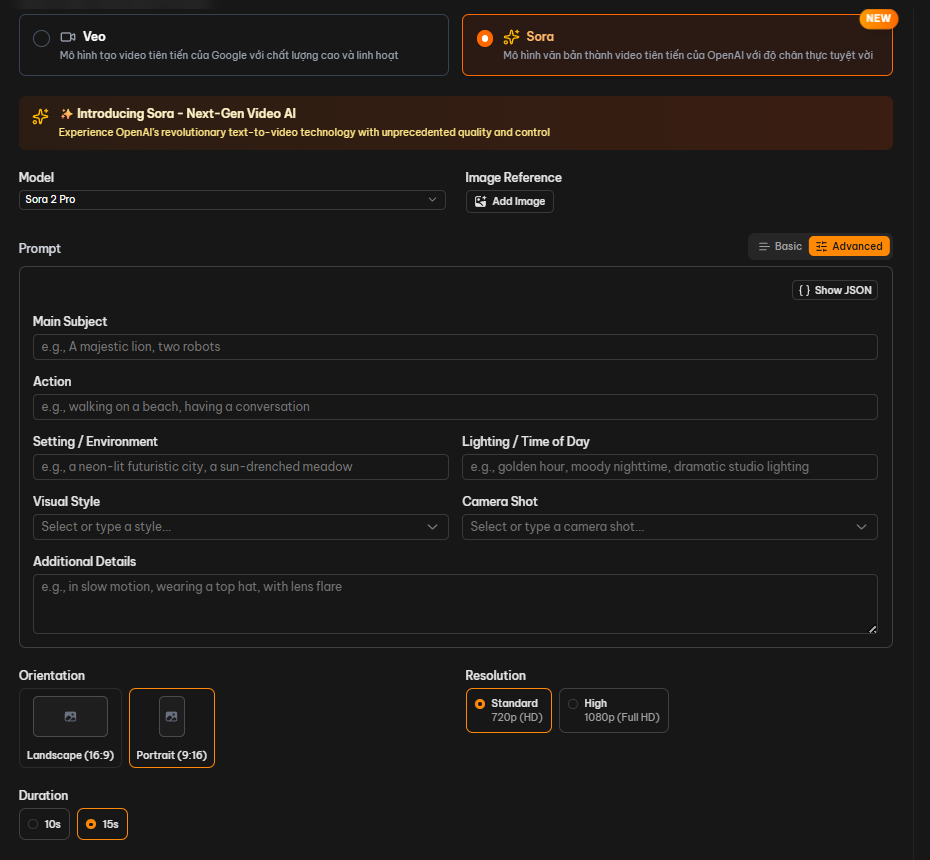The height and width of the screenshot is (860, 930).
Task: Select the Sora model radio button
Action: (x=485, y=39)
